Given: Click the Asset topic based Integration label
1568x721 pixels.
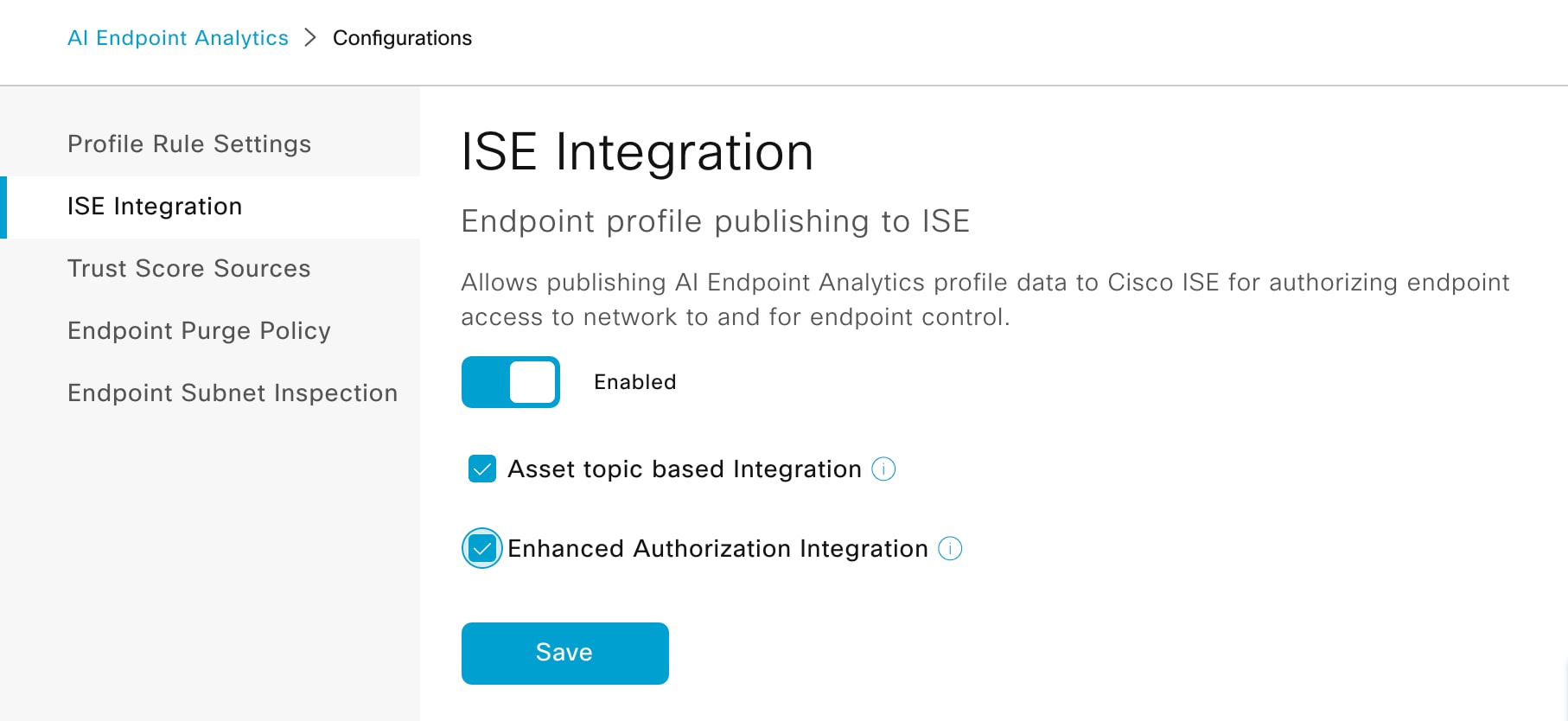Looking at the screenshot, I should tap(685, 469).
